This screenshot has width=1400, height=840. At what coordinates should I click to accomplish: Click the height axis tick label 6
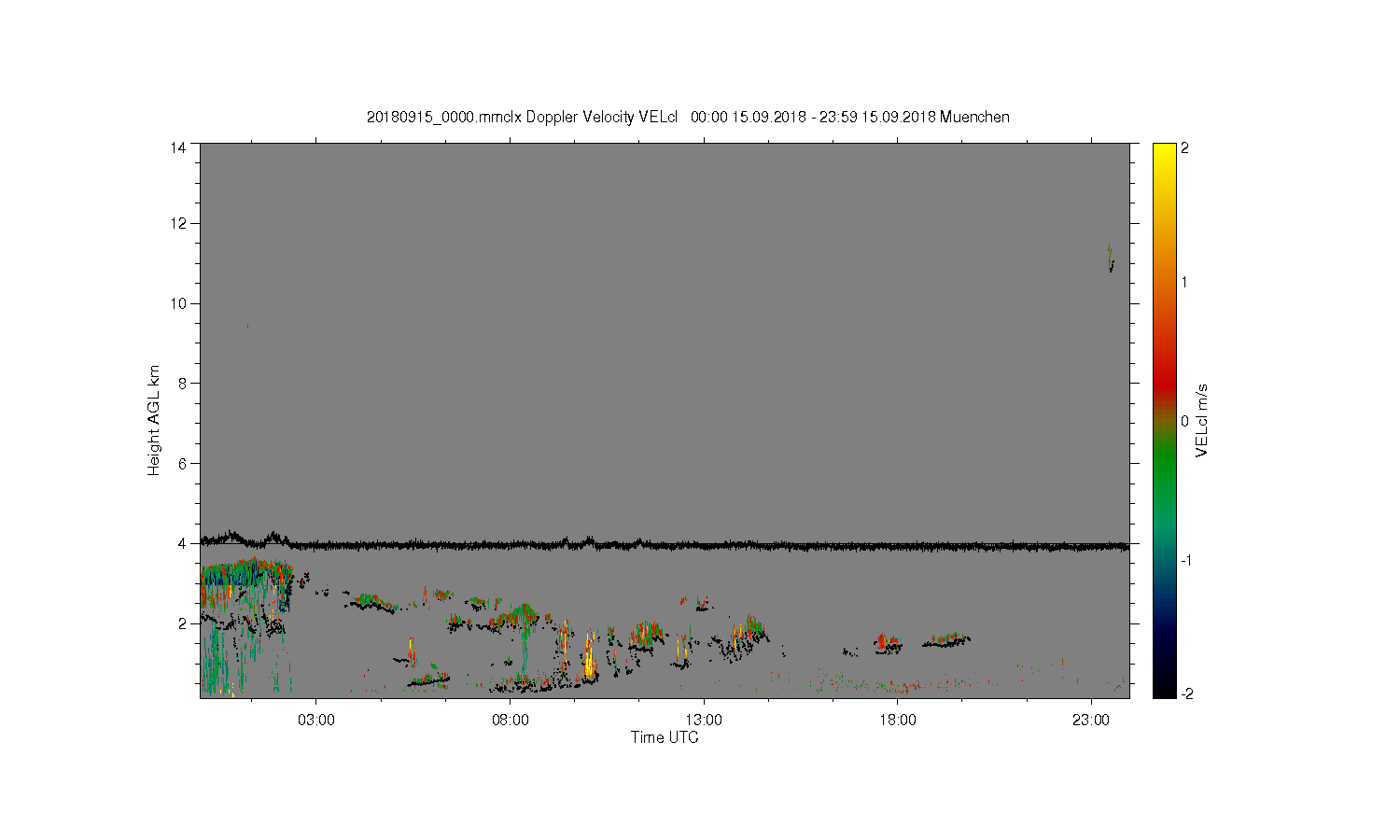coord(182,463)
